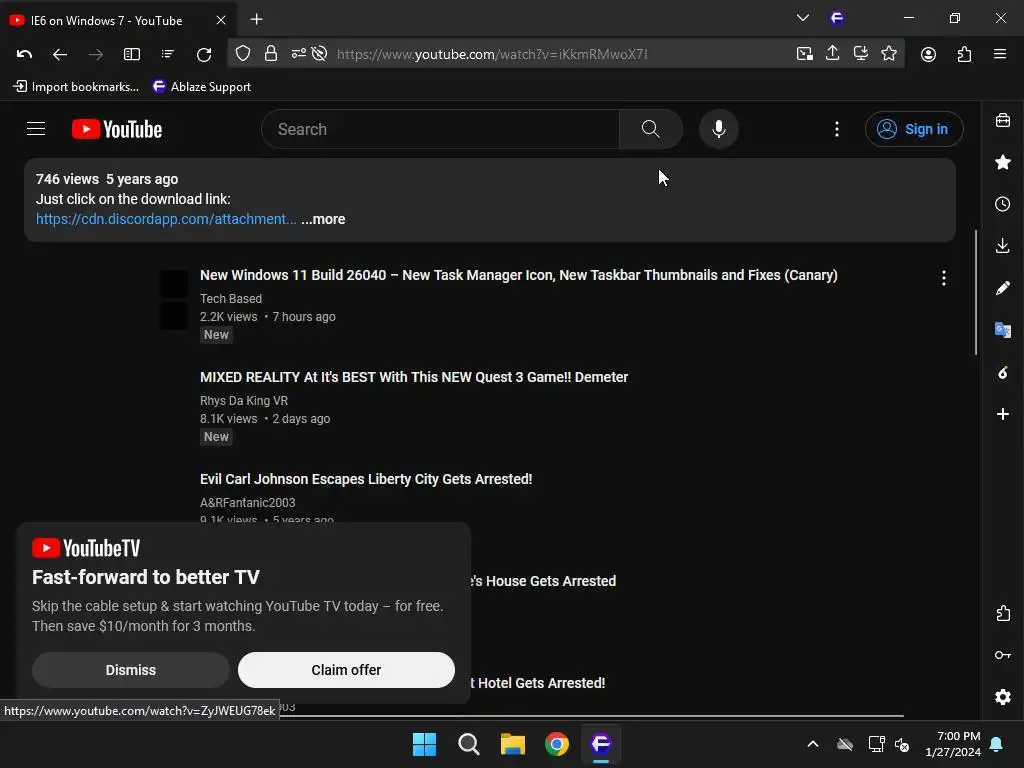The width and height of the screenshot is (1024, 768).
Task: Bookmark this page with the star icon
Action: point(889,54)
